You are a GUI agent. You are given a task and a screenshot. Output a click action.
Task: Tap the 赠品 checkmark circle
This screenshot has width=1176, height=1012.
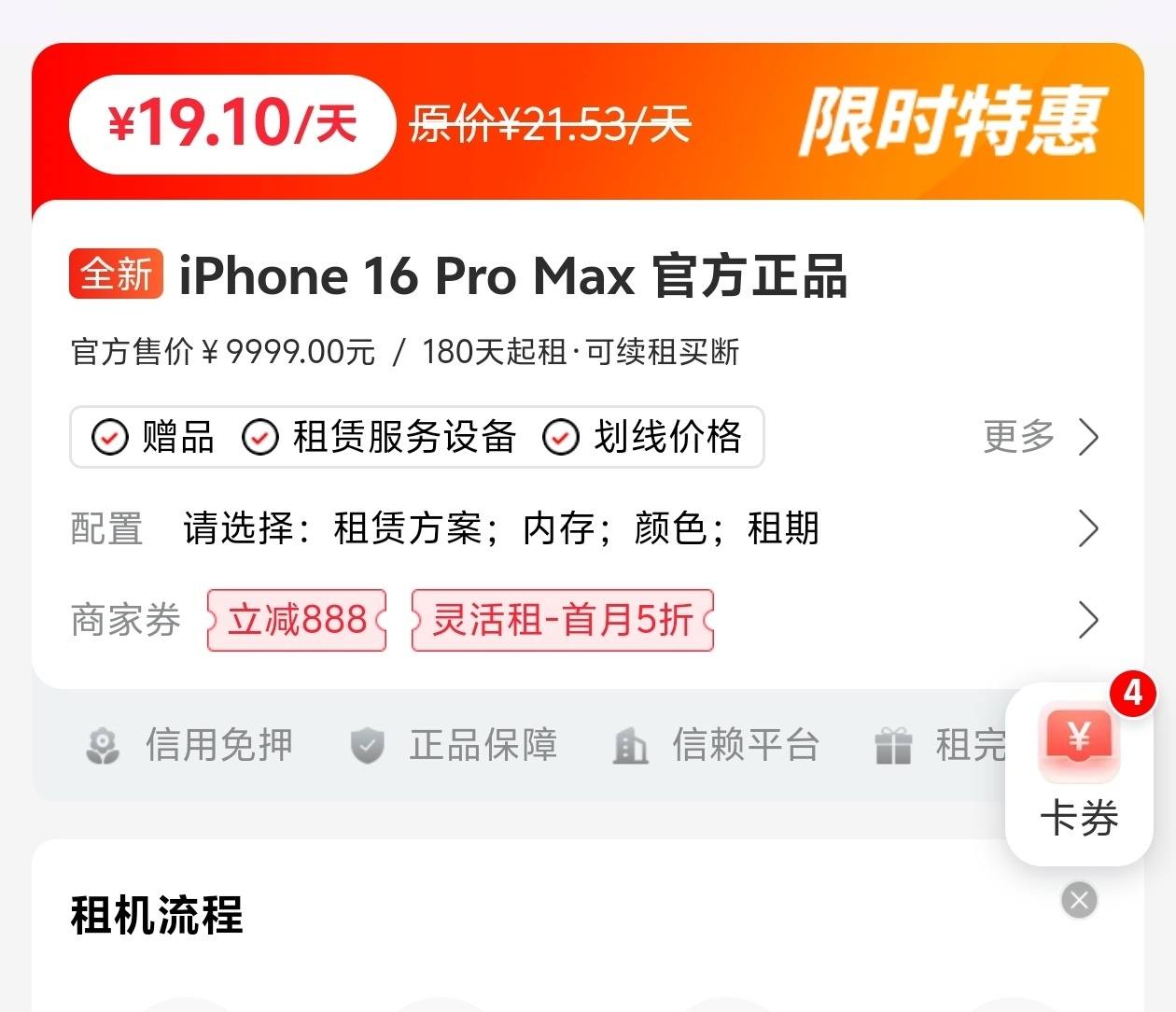click(109, 437)
